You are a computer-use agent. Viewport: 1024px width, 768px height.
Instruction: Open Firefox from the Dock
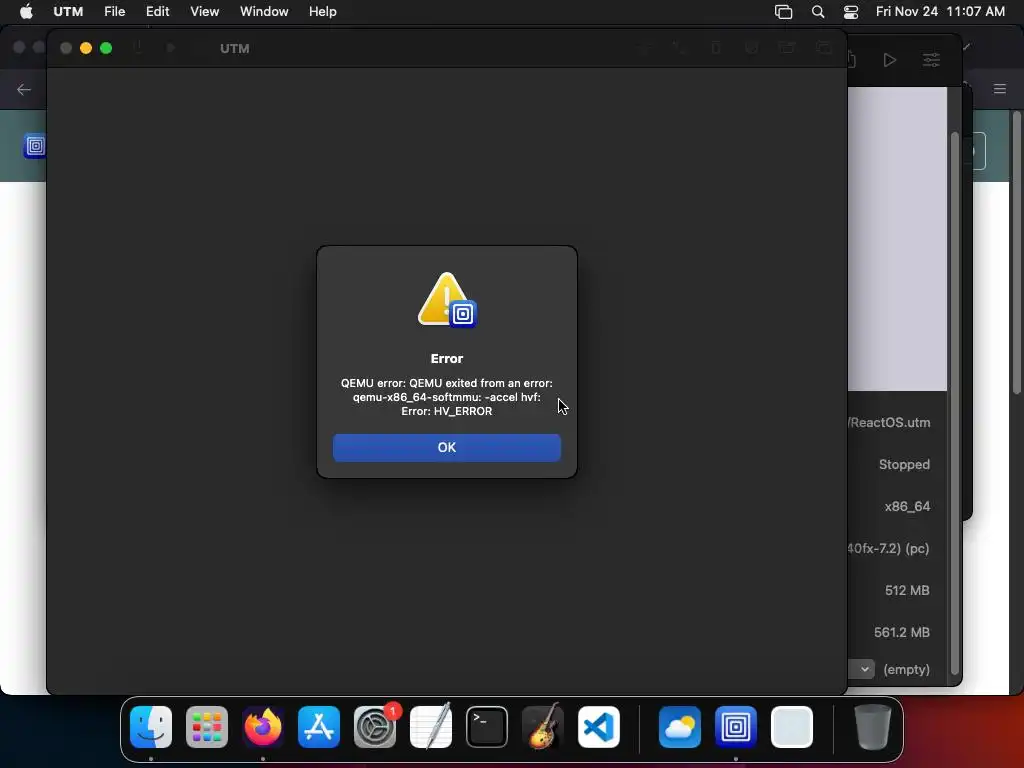(x=263, y=727)
